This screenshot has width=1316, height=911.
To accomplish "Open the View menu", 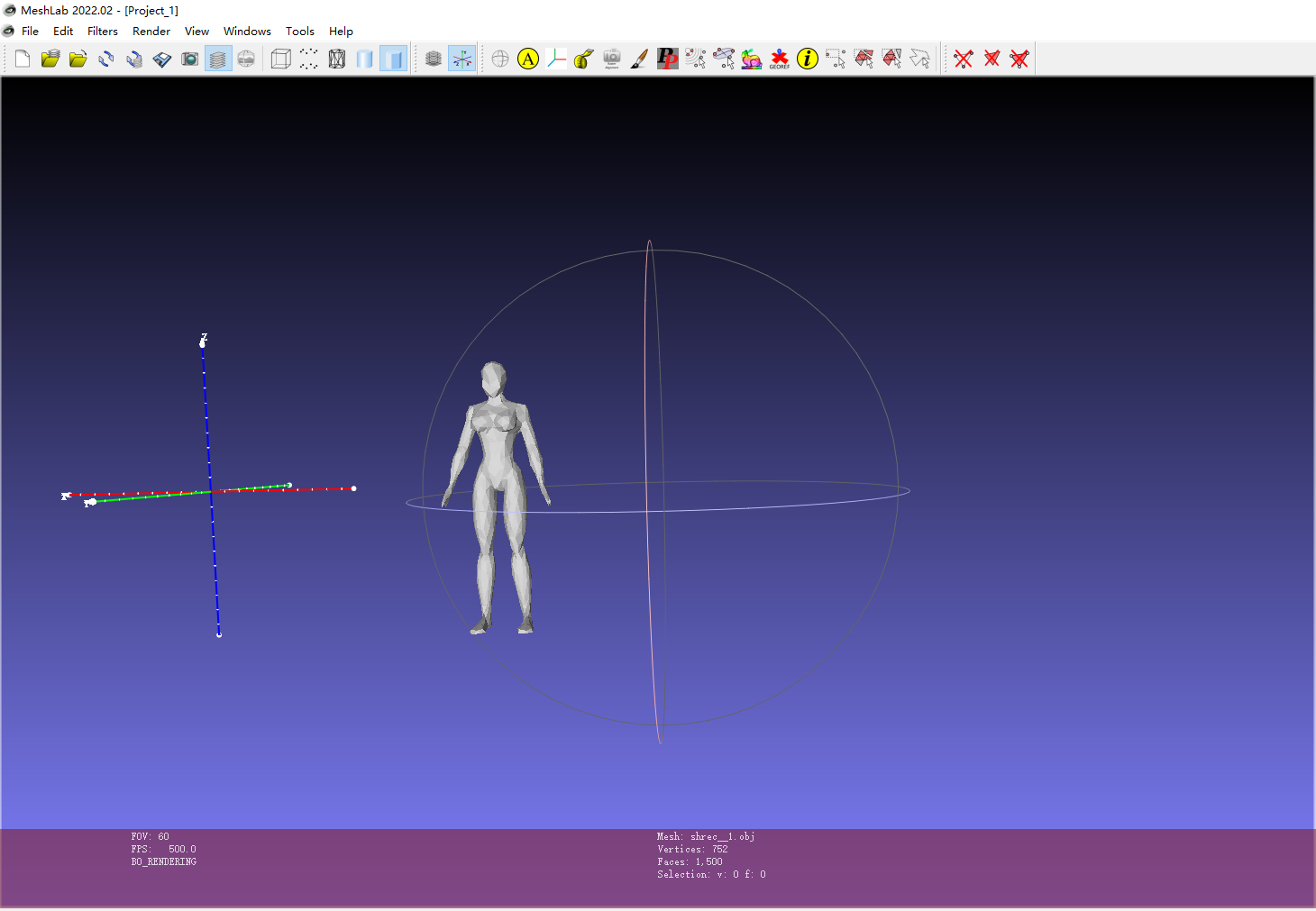I will (196, 31).
